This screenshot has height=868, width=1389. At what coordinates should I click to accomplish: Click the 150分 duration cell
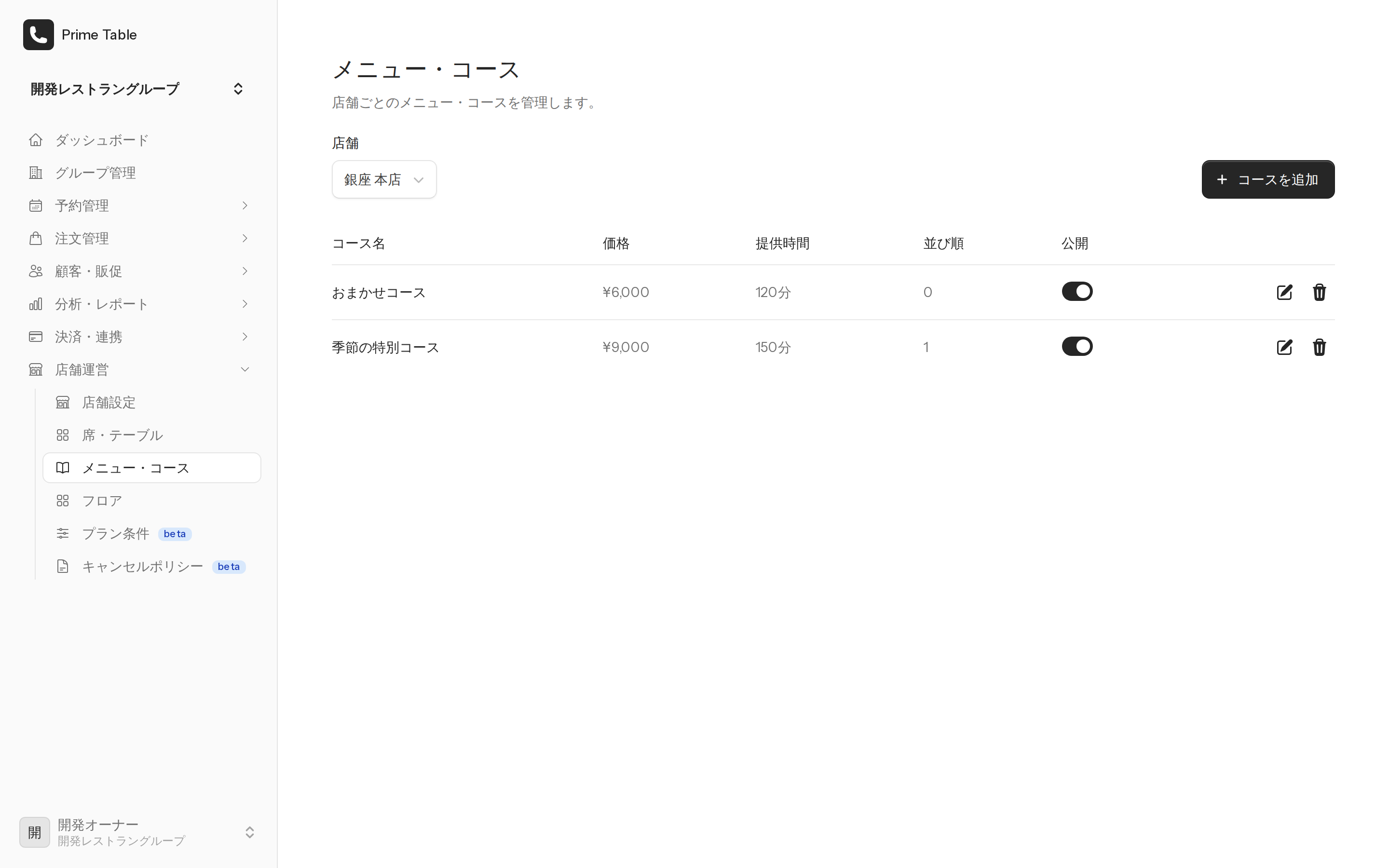pyautogui.click(x=773, y=347)
